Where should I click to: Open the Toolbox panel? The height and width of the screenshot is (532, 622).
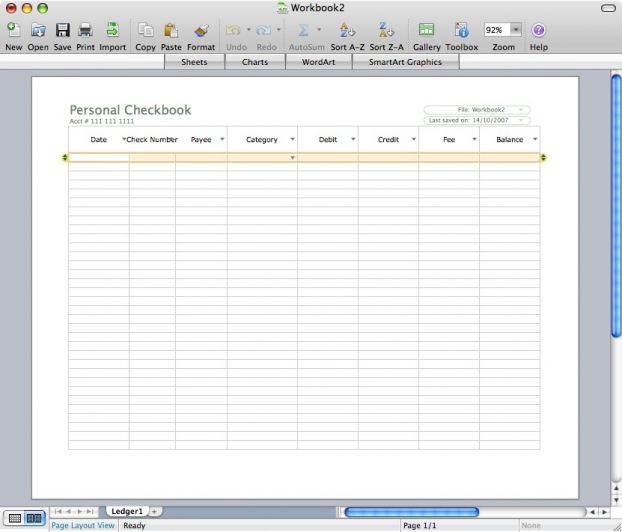[x=461, y=31]
